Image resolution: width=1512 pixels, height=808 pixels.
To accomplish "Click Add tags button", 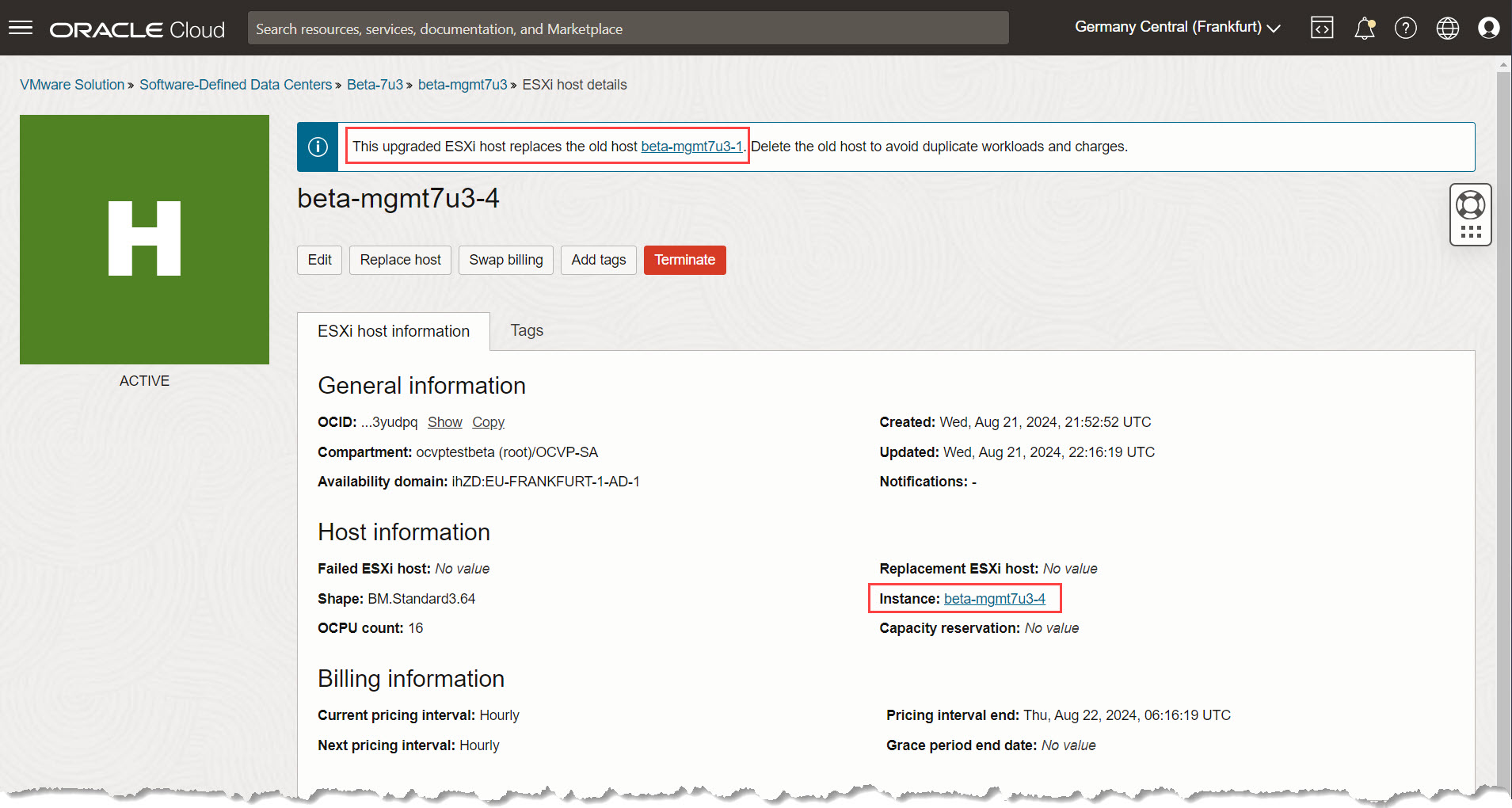I will point(598,260).
